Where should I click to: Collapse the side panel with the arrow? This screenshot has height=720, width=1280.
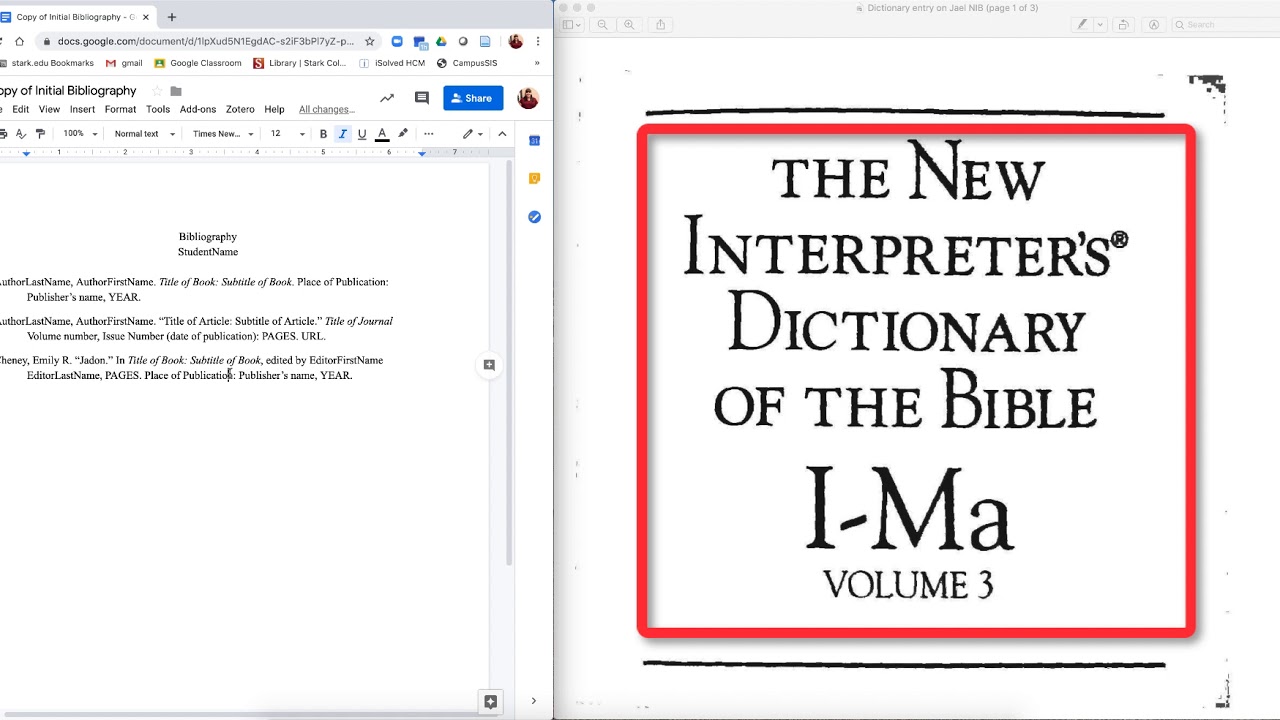tap(533, 701)
